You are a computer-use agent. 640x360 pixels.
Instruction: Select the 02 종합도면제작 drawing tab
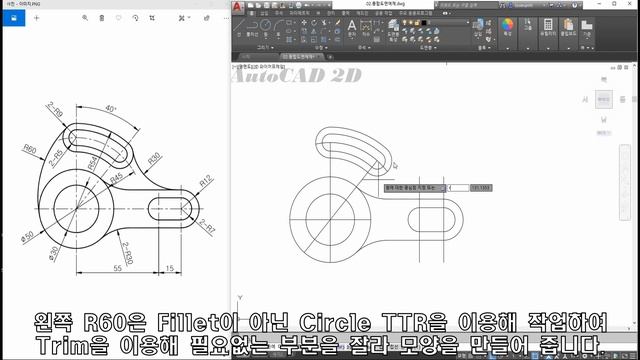click(301, 57)
